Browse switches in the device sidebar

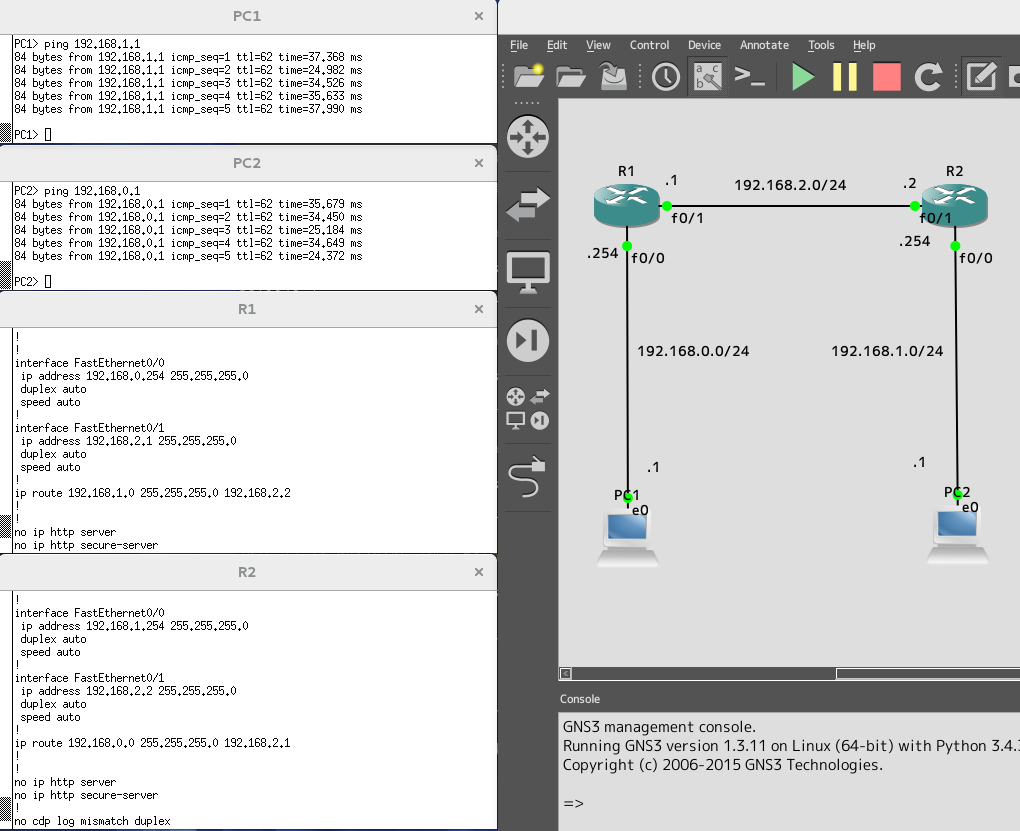528,204
